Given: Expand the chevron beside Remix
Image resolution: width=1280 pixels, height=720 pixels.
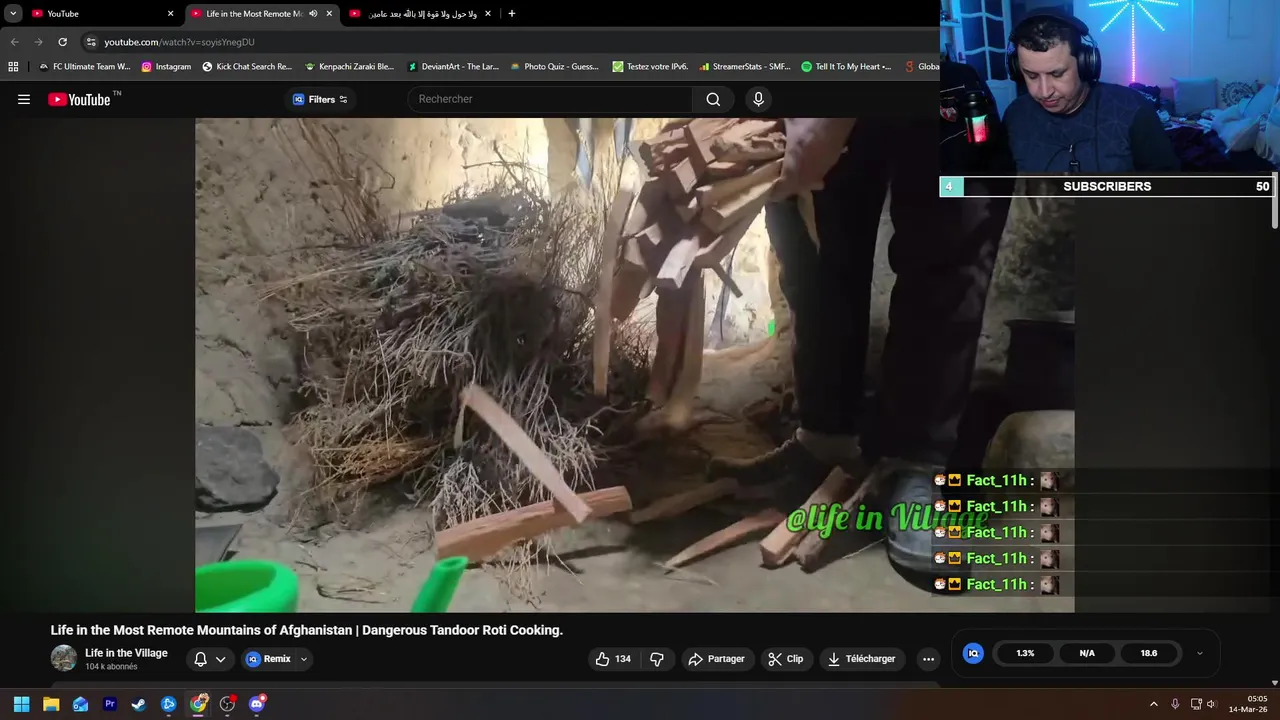Looking at the screenshot, I should 303,659.
